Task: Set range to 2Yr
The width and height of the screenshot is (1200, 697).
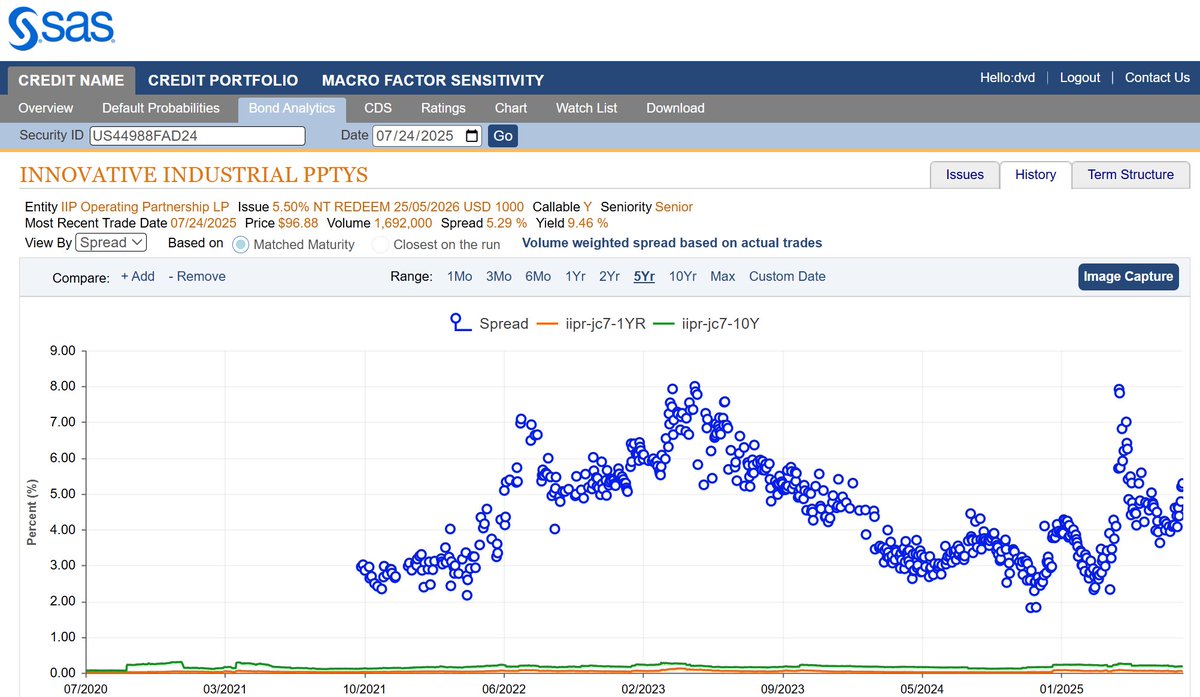Action: pos(609,277)
